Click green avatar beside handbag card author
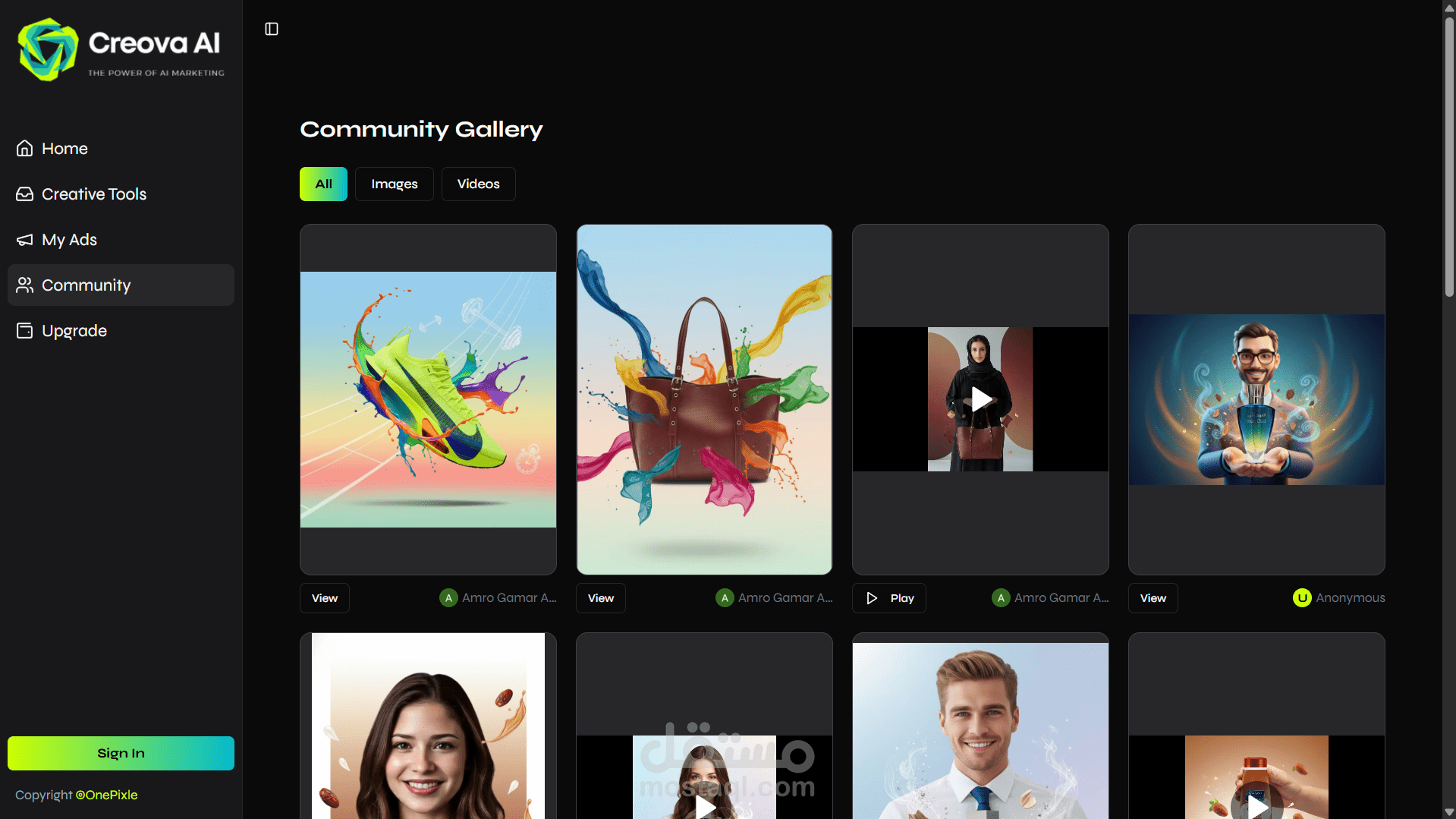This screenshot has width=1456, height=819. [x=725, y=598]
